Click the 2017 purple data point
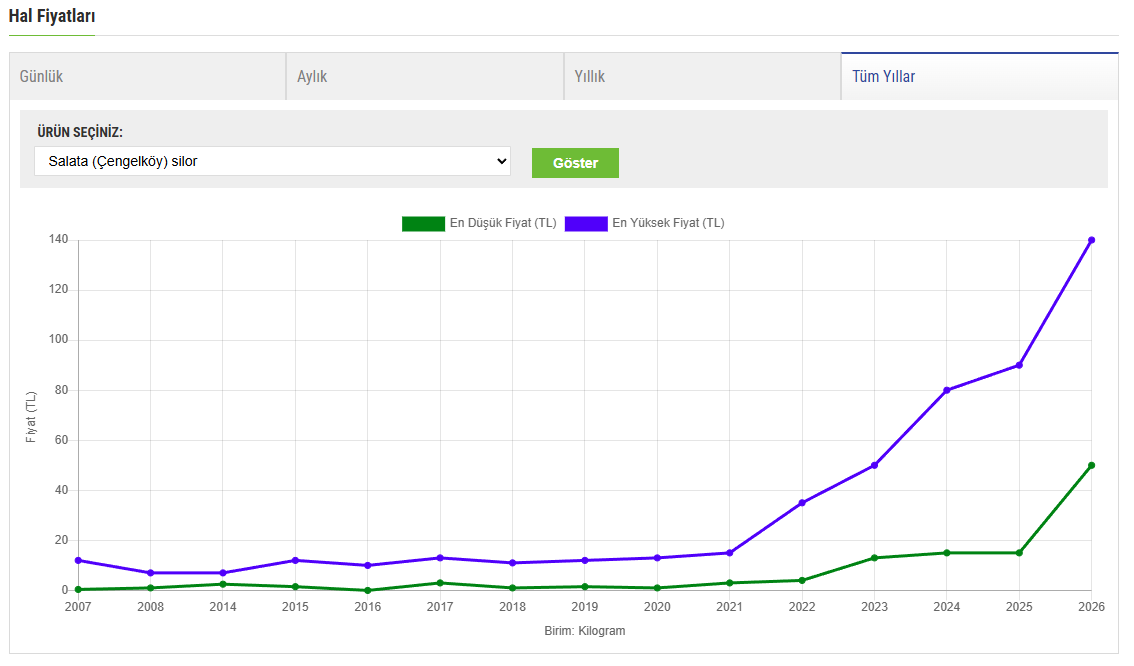1134x666 pixels. click(x=440, y=558)
